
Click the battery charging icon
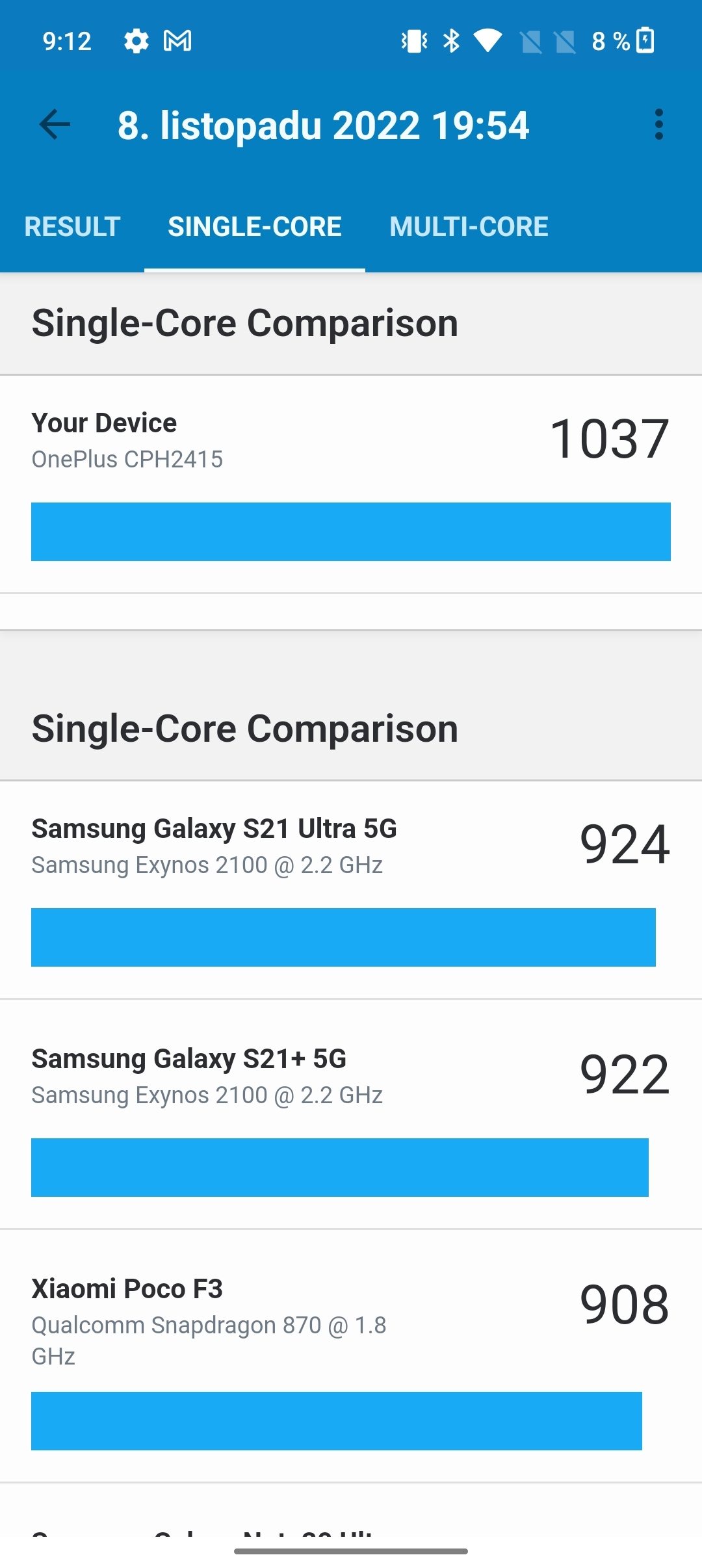(x=644, y=40)
